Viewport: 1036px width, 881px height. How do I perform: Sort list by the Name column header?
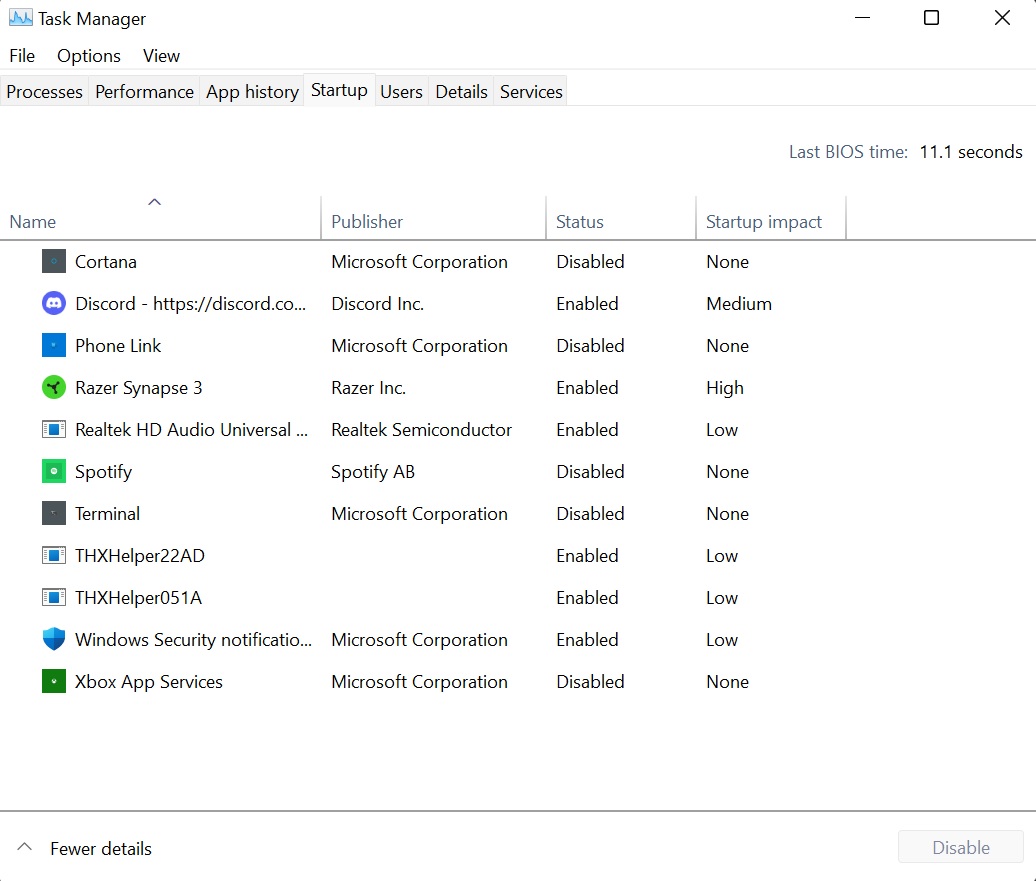pos(33,222)
